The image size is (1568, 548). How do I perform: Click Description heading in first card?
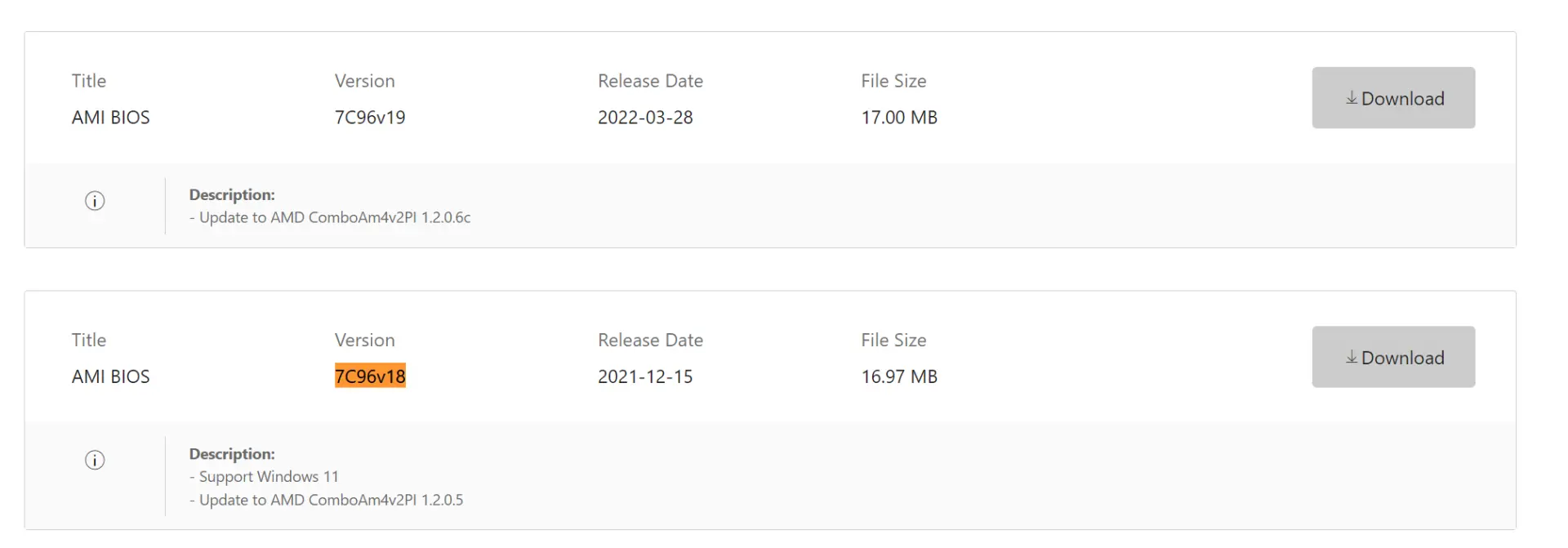(x=232, y=194)
